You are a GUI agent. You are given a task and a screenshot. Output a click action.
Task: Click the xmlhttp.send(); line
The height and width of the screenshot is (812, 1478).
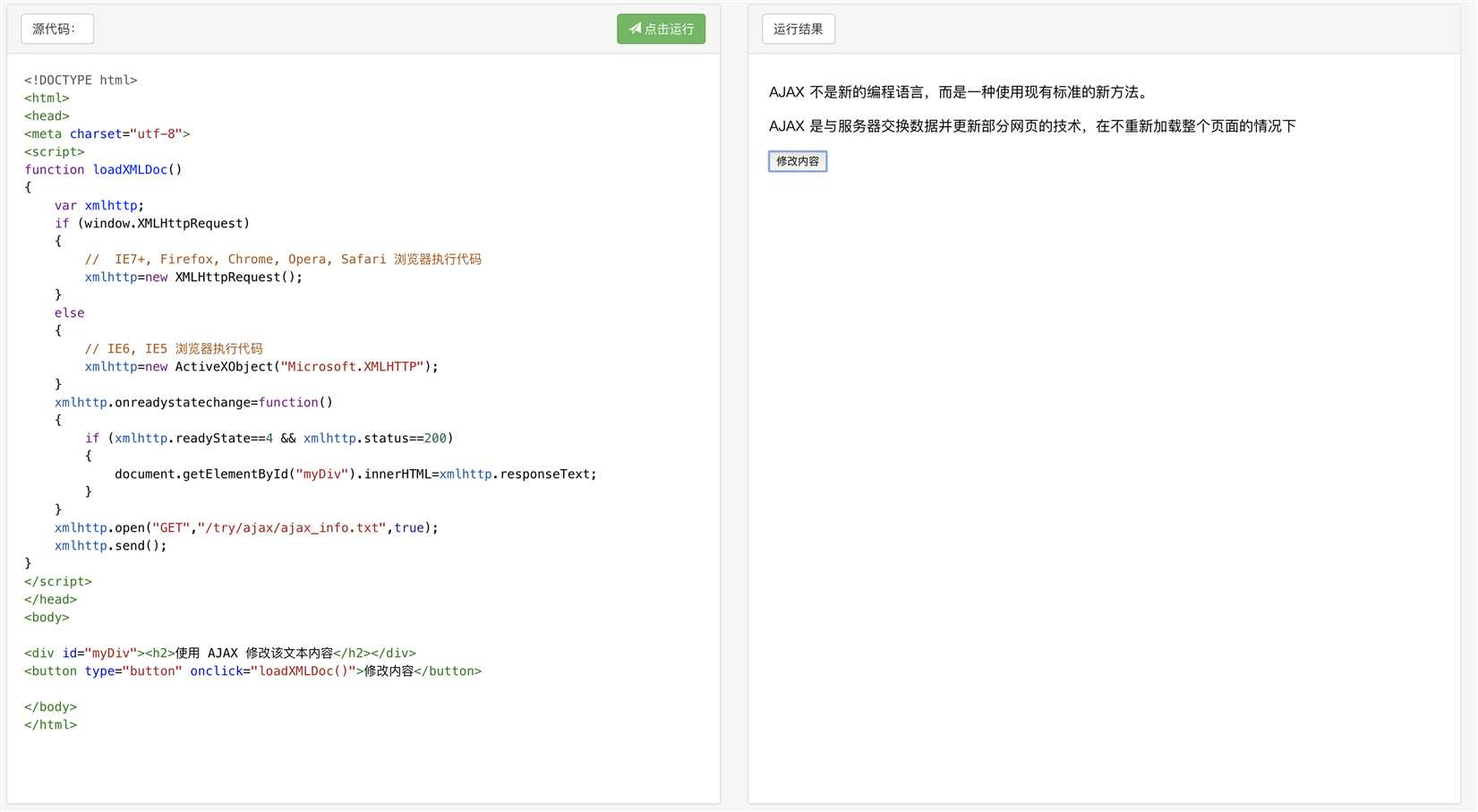click(x=111, y=546)
